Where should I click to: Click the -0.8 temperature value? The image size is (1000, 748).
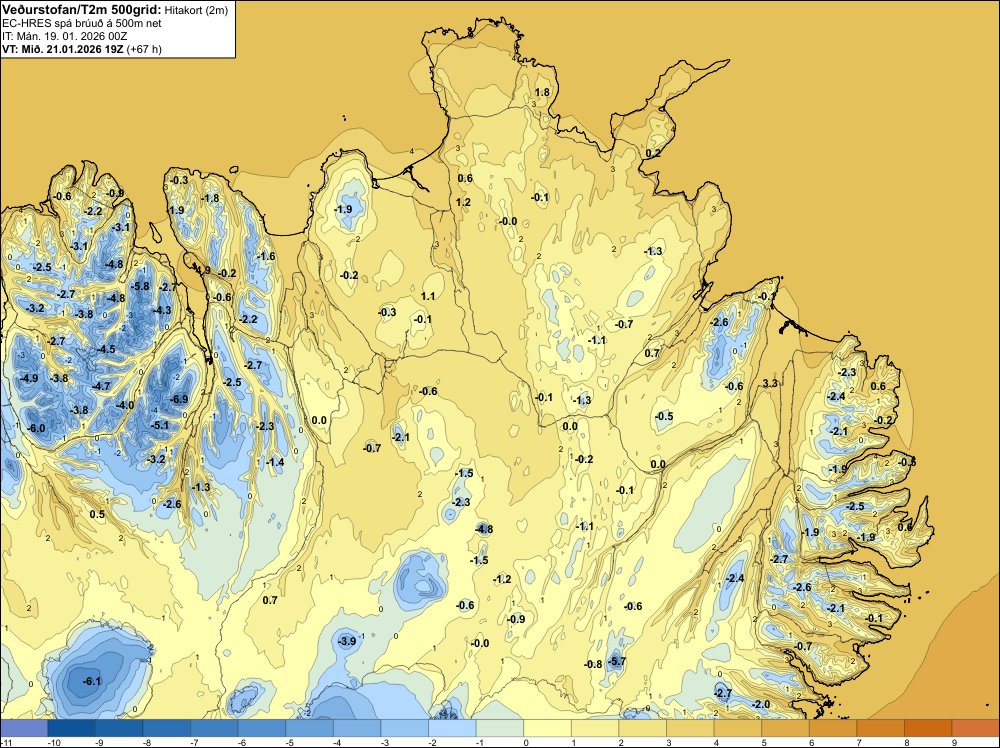[x=593, y=664]
